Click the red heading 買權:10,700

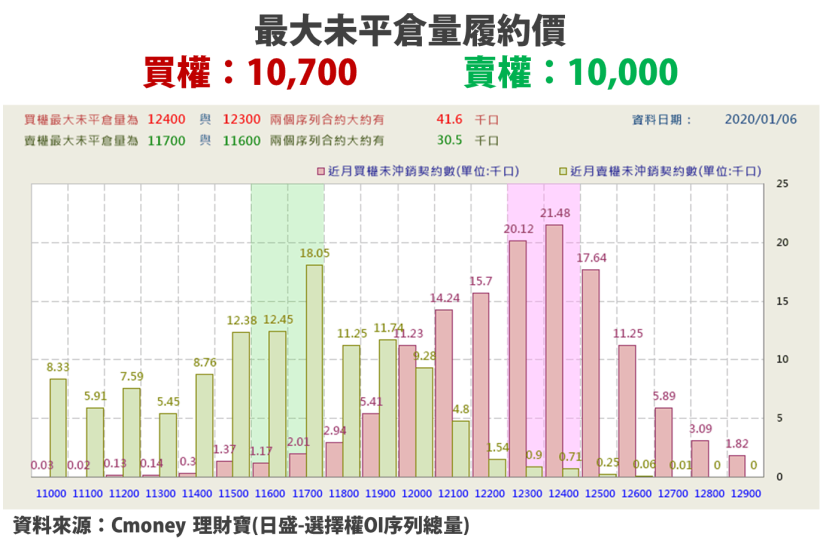250,72
